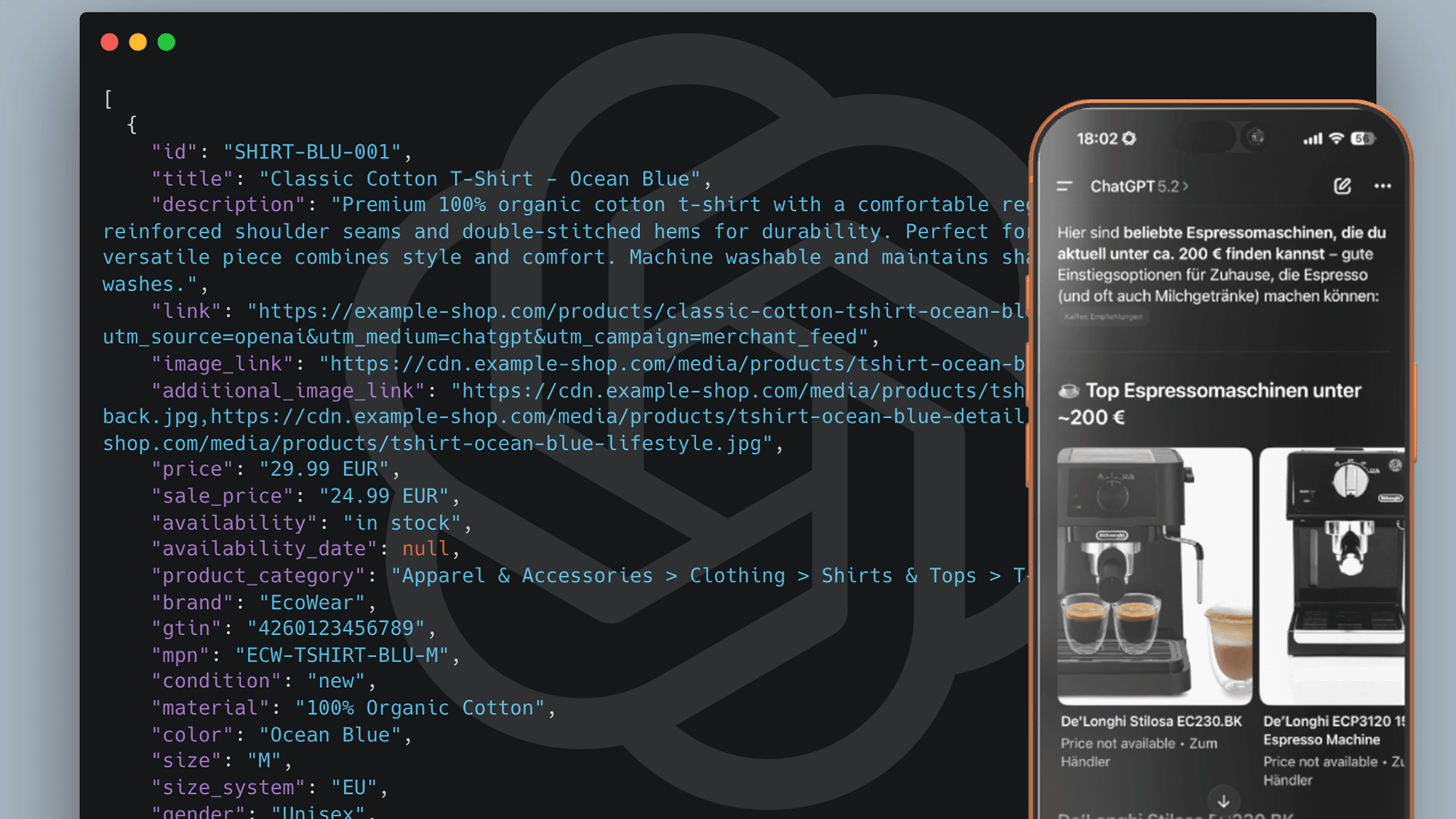This screenshot has height=819, width=1456.
Task: Click the "in stock" availability value
Action: point(402,522)
